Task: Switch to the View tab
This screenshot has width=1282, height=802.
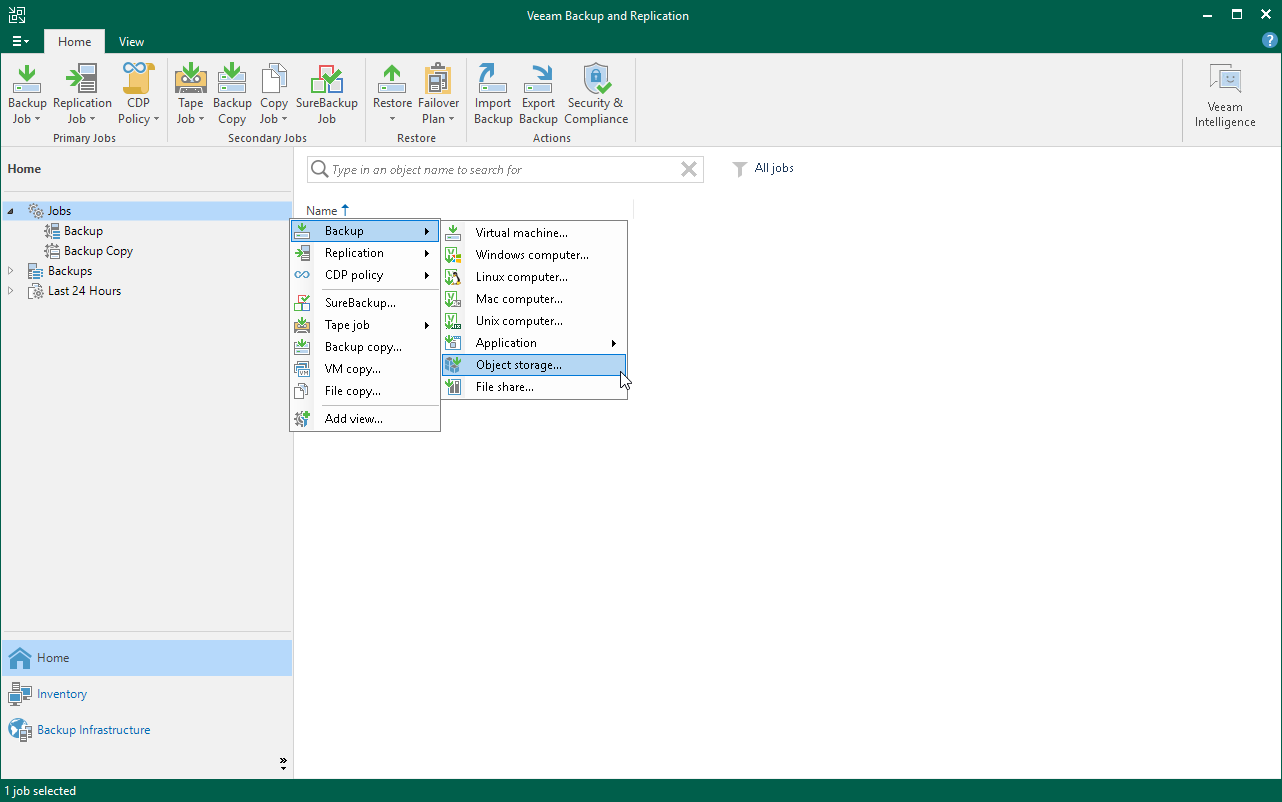Action: [x=131, y=42]
